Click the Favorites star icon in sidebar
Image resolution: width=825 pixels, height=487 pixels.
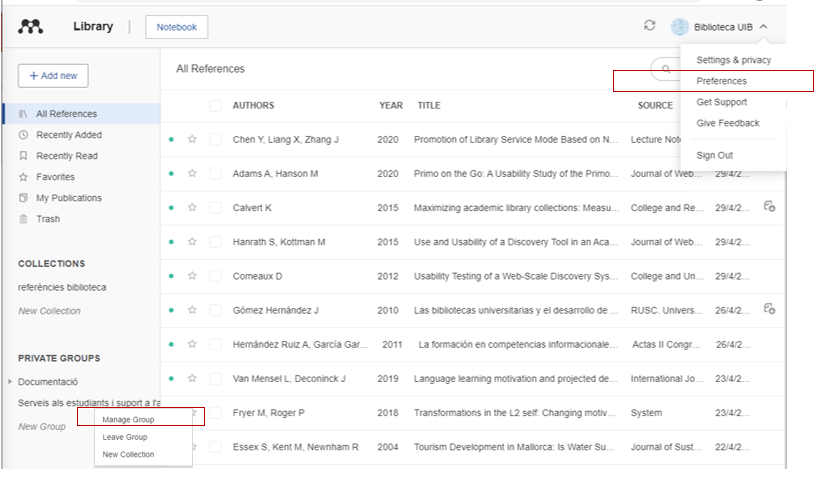tap(23, 177)
